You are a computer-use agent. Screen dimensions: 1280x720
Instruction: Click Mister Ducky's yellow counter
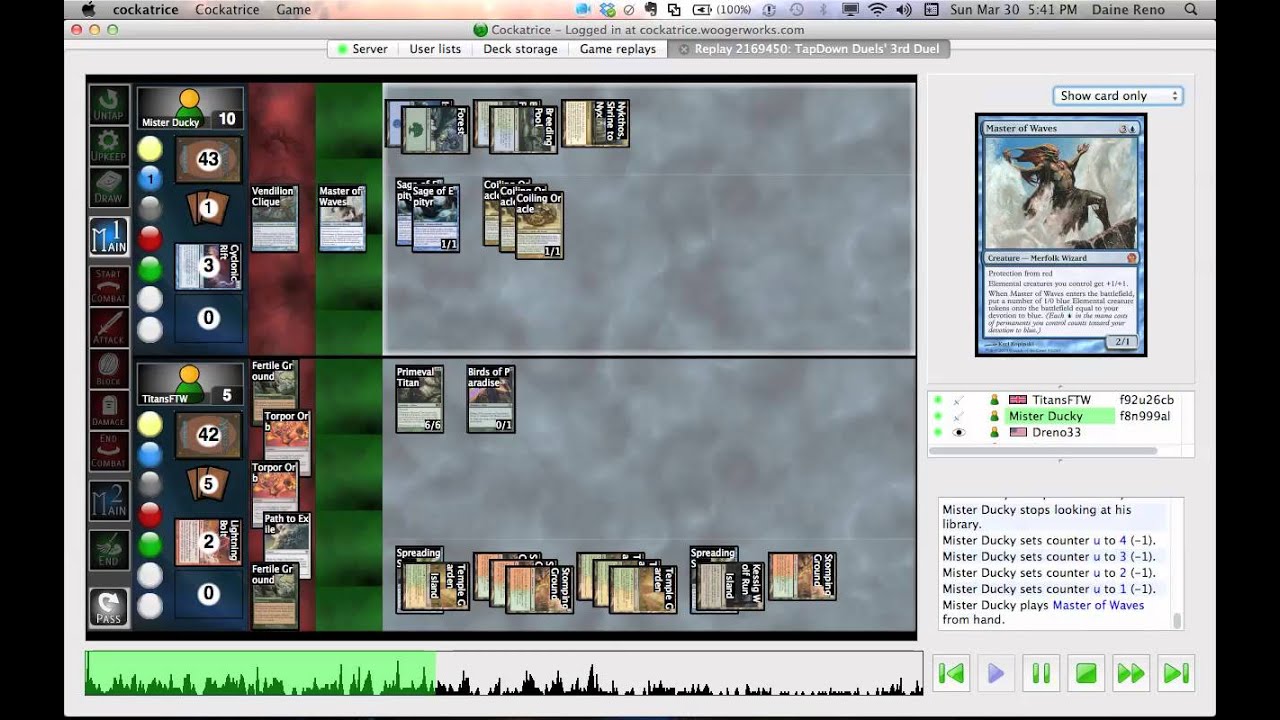[150, 149]
